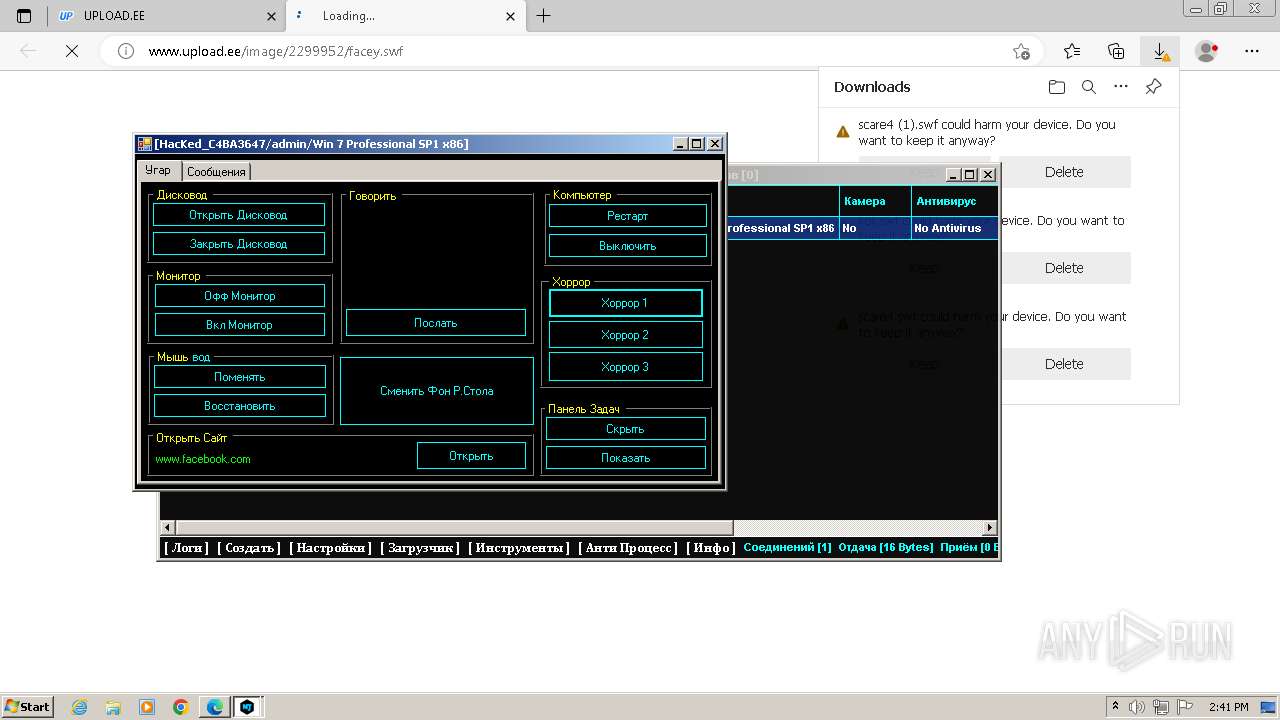Click the address bar URL
The width and height of the screenshot is (1280, 720).
(x=276, y=51)
